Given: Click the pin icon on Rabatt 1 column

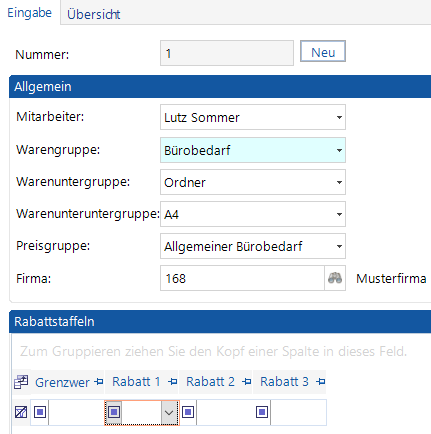Looking at the screenshot, I should [x=173, y=382].
